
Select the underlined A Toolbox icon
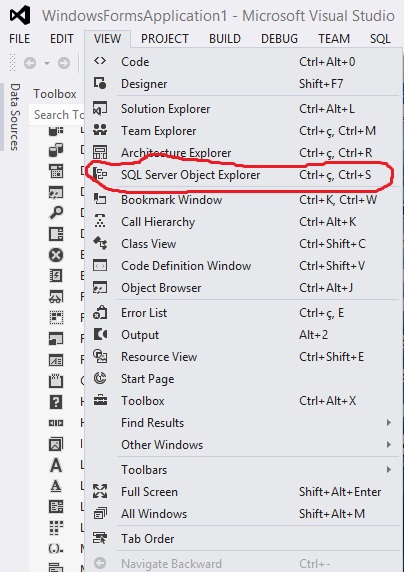coord(56,486)
